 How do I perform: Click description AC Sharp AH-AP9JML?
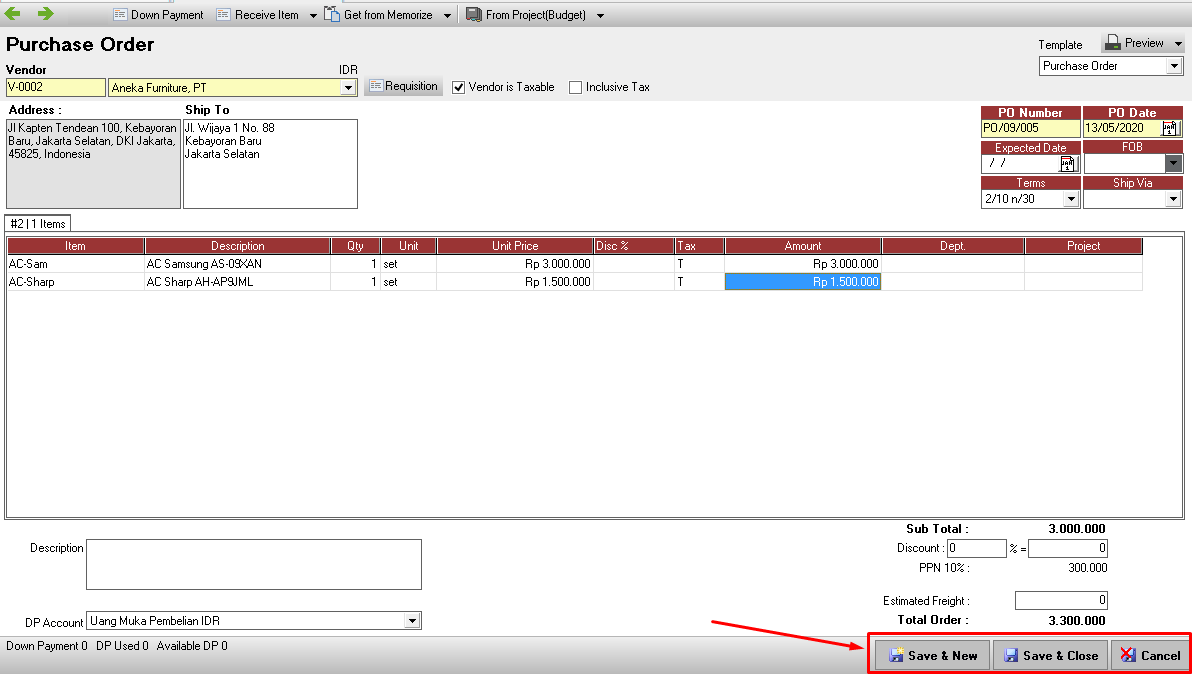coord(237,282)
